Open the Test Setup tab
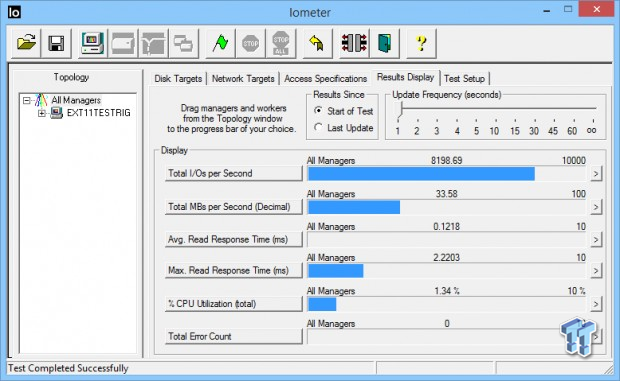The image size is (620, 381). click(x=464, y=79)
